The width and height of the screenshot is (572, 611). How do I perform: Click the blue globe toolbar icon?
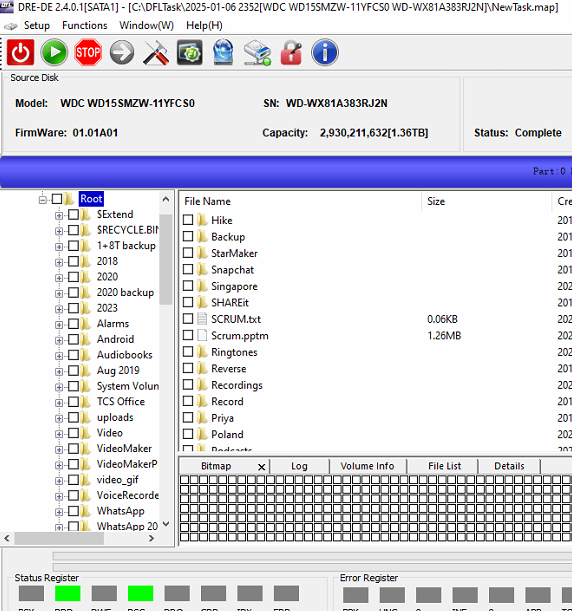(223, 52)
